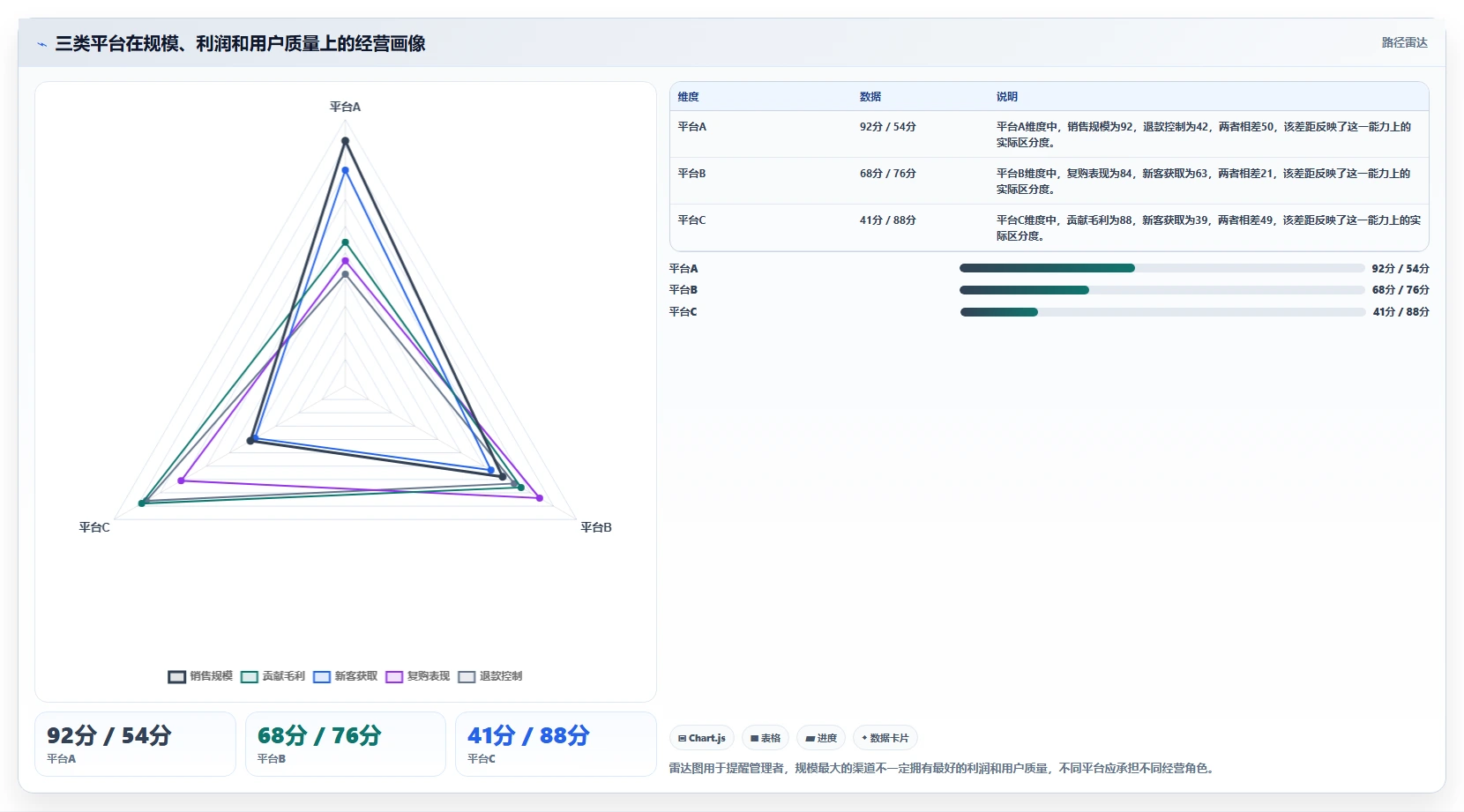The height and width of the screenshot is (812, 1464).
Task: Click the 平台B label beside progress bar
Action: click(x=683, y=290)
